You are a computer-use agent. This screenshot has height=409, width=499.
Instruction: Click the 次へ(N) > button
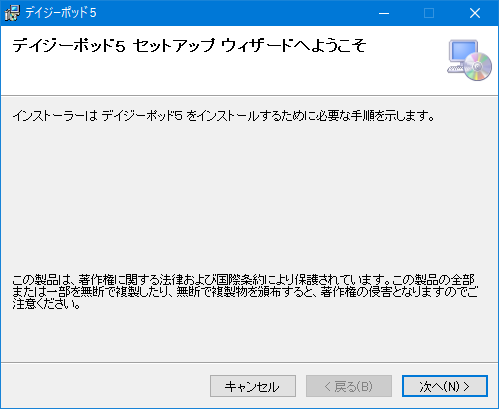point(445,386)
